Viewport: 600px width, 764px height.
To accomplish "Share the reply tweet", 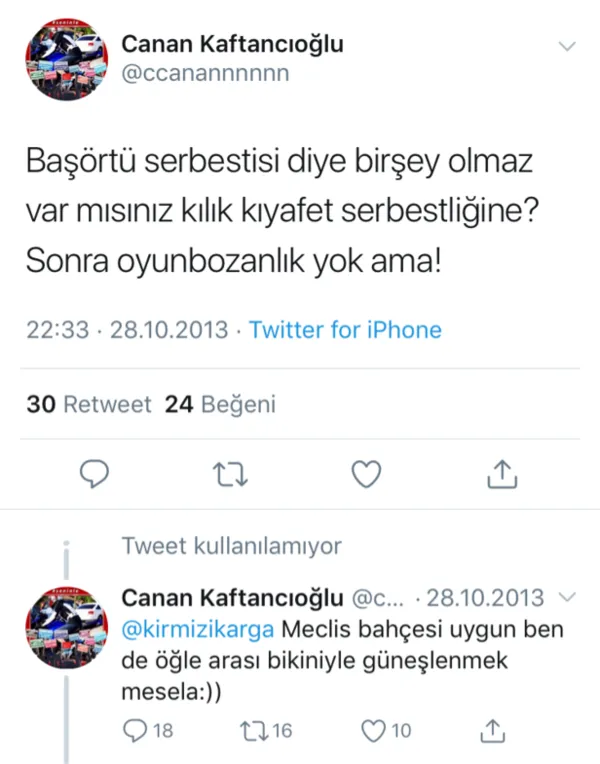I will [491, 730].
